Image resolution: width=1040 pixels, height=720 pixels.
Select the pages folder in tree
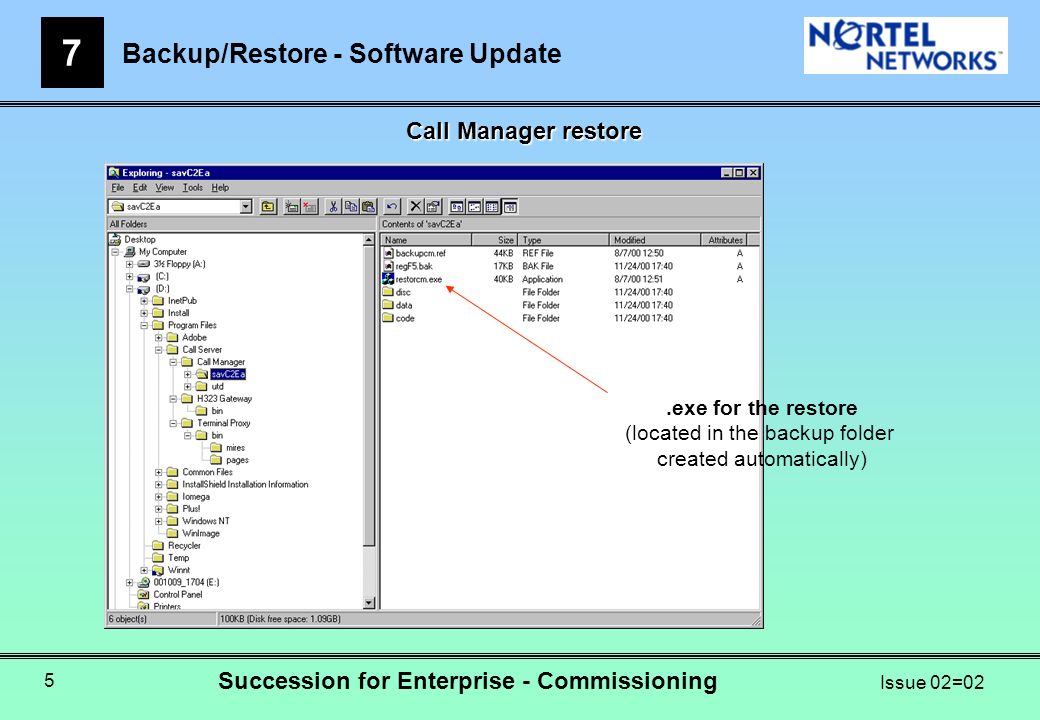point(237,460)
